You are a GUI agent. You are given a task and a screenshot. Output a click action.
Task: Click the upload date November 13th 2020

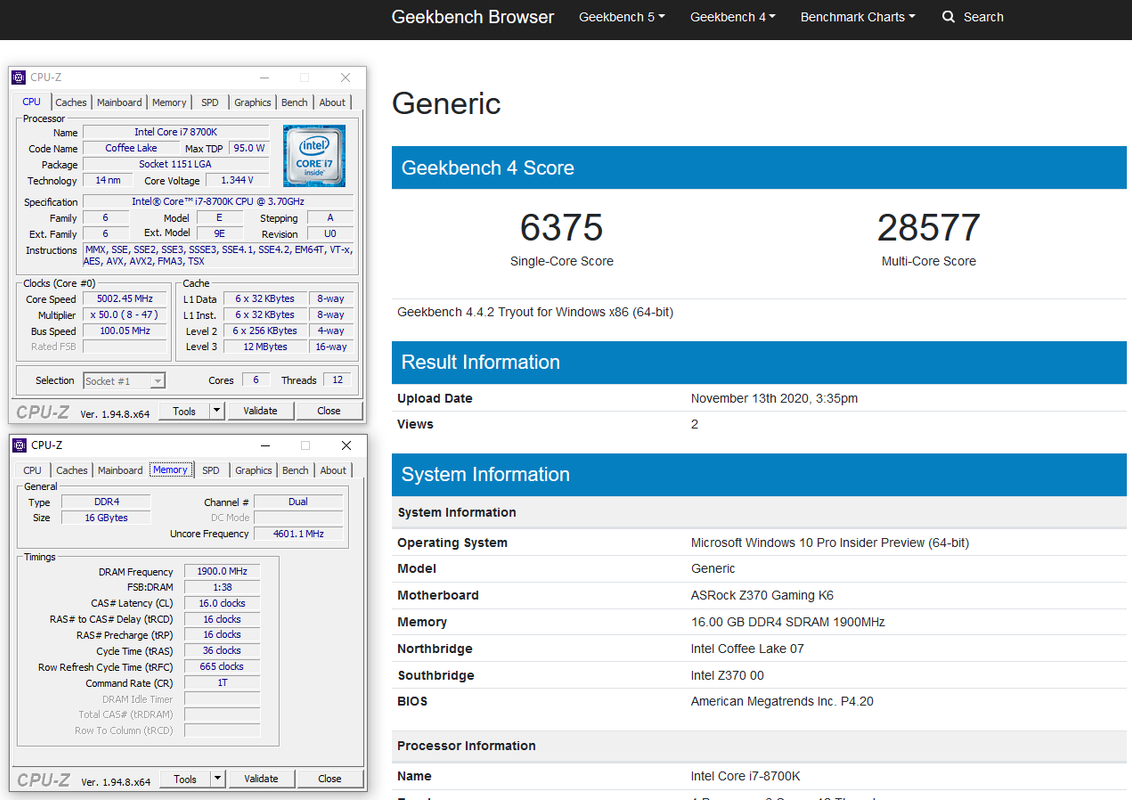pos(774,398)
